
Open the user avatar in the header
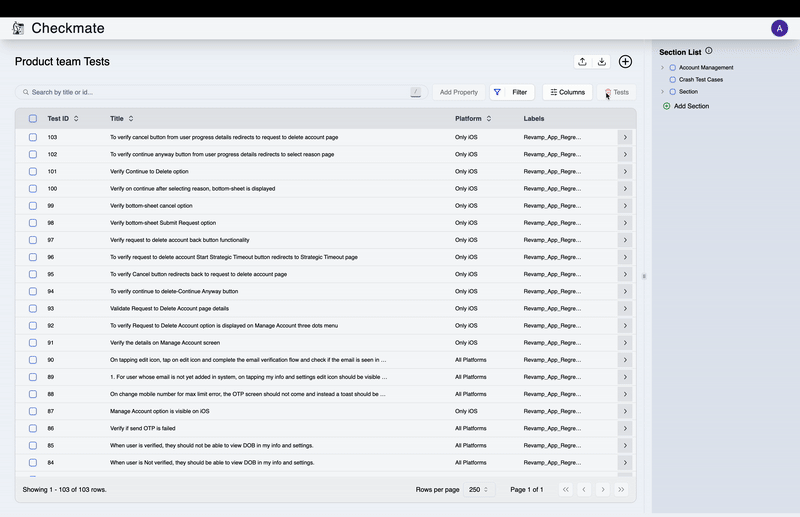tap(779, 28)
